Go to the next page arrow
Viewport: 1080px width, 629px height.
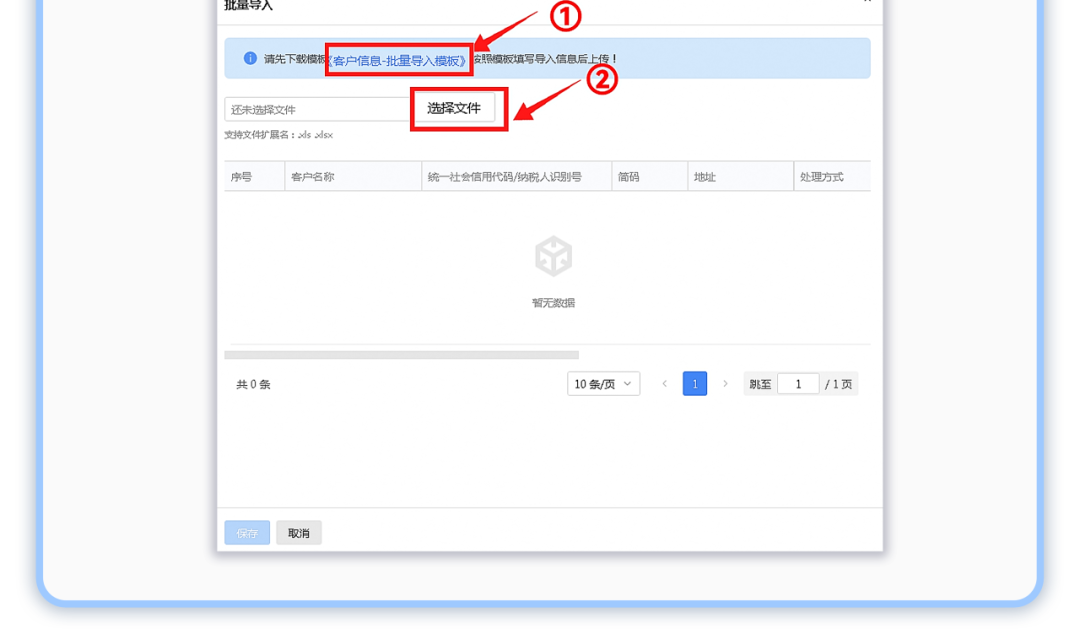pyautogui.click(x=725, y=384)
